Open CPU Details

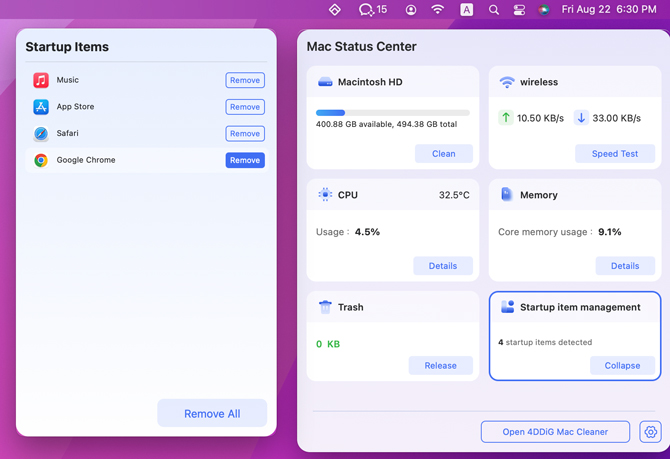click(x=443, y=266)
